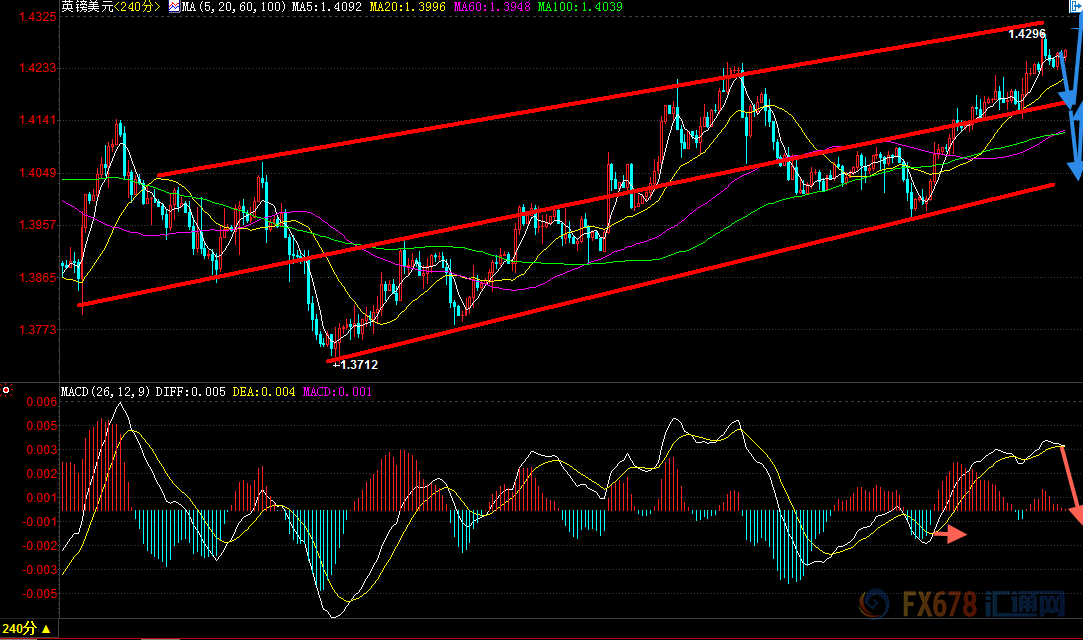Click the MA(5,20,60,100) indicator label

click(x=234, y=7)
